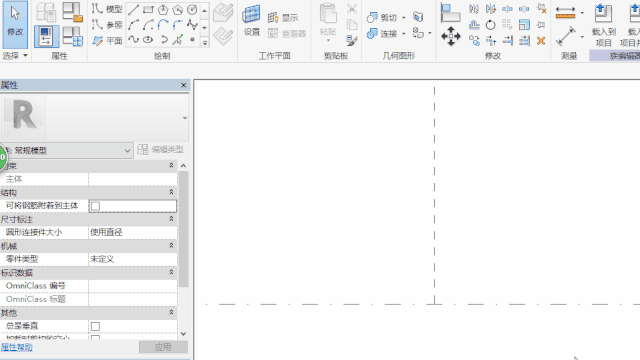
Task: Open Family Category and Parameters icon
Action: [x=73, y=12]
